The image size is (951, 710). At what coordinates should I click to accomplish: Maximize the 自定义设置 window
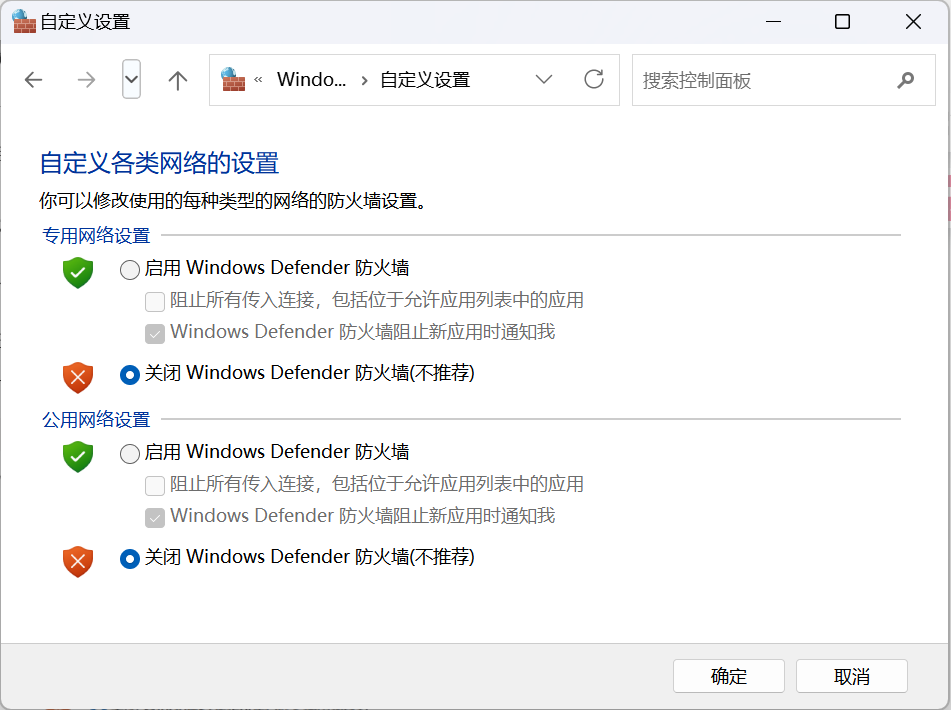(842, 22)
